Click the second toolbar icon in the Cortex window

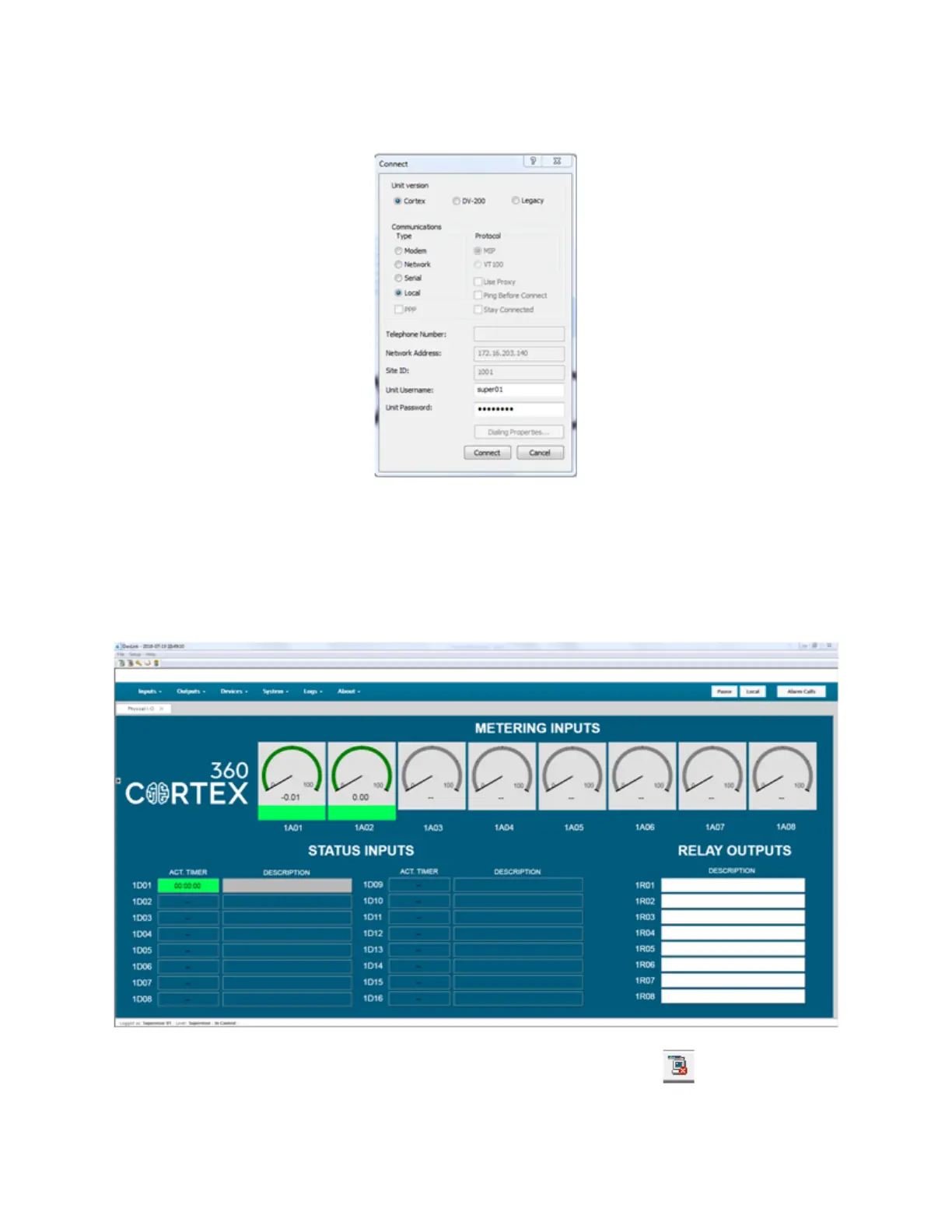pos(131,663)
